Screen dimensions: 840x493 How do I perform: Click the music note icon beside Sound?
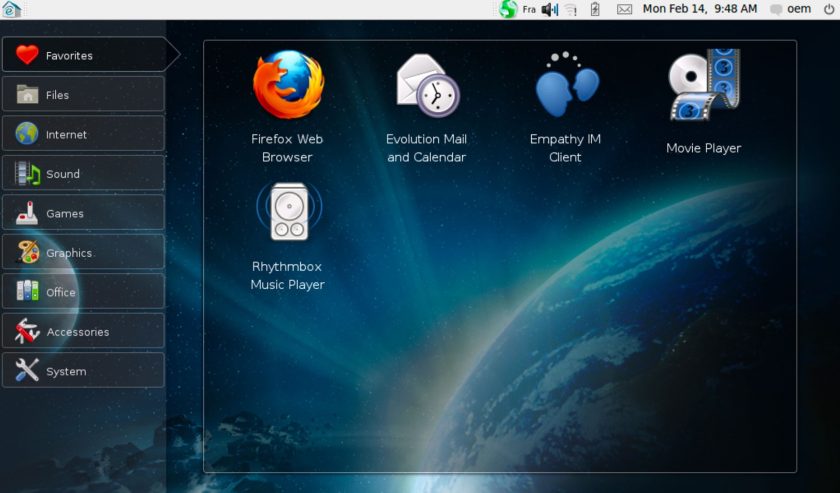27,173
